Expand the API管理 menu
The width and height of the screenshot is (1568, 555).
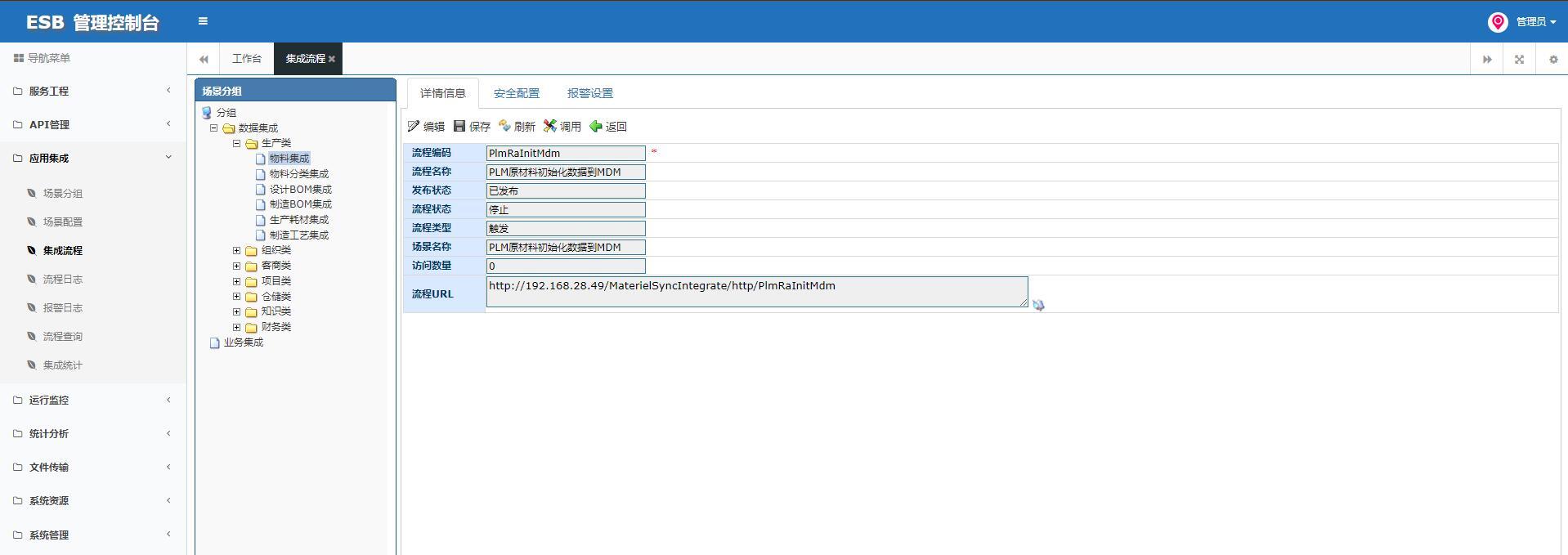(93, 124)
